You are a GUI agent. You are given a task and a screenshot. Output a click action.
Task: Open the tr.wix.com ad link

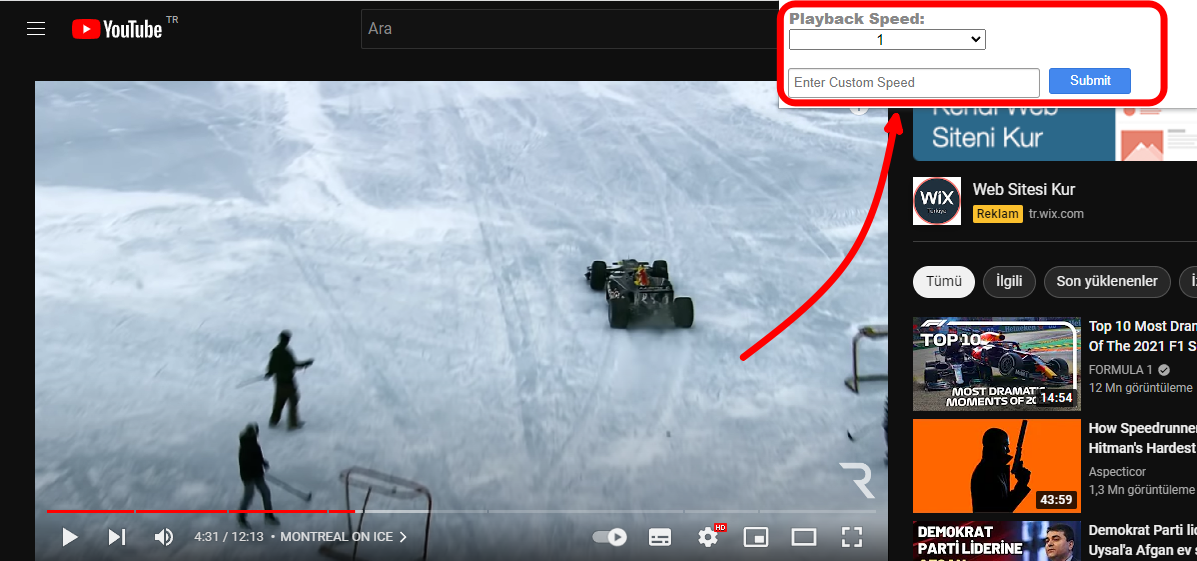pos(1056,214)
